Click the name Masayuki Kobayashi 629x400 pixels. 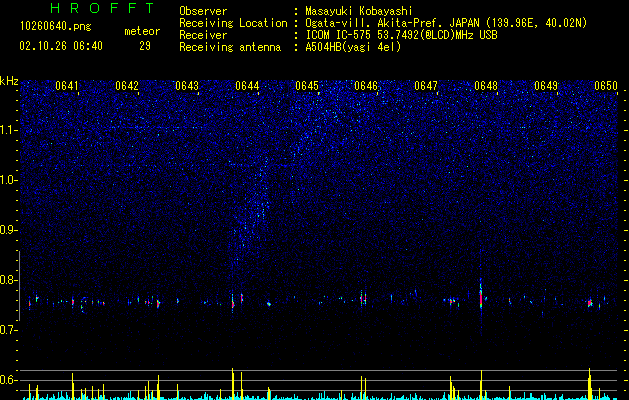coord(358,11)
